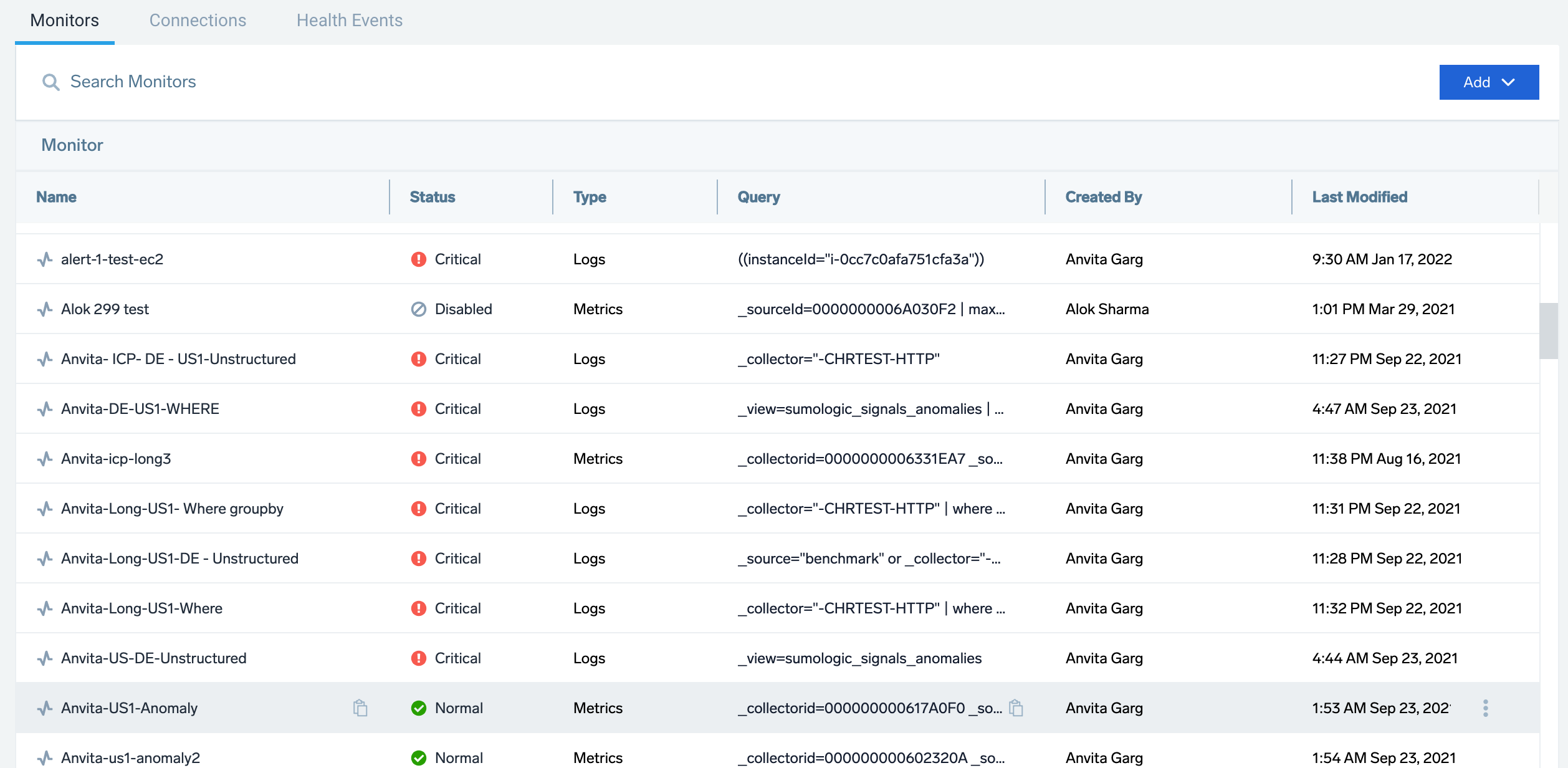Copy the Anvita-US1-Anomaly monitor name
Image resolution: width=1568 pixels, height=768 pixels.
click(x=360, y=708)
